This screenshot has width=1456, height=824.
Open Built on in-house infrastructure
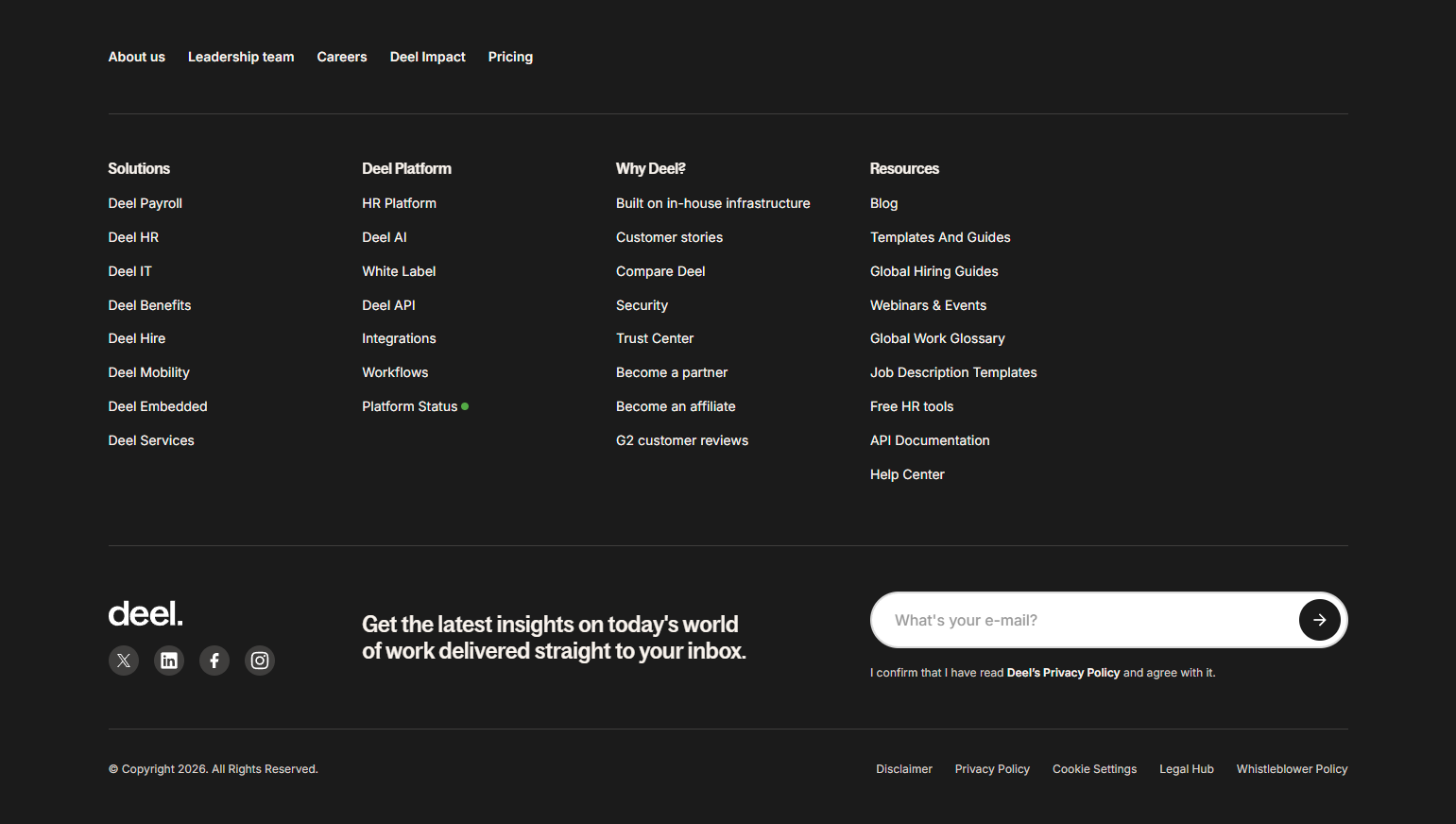tap(713, 203)
